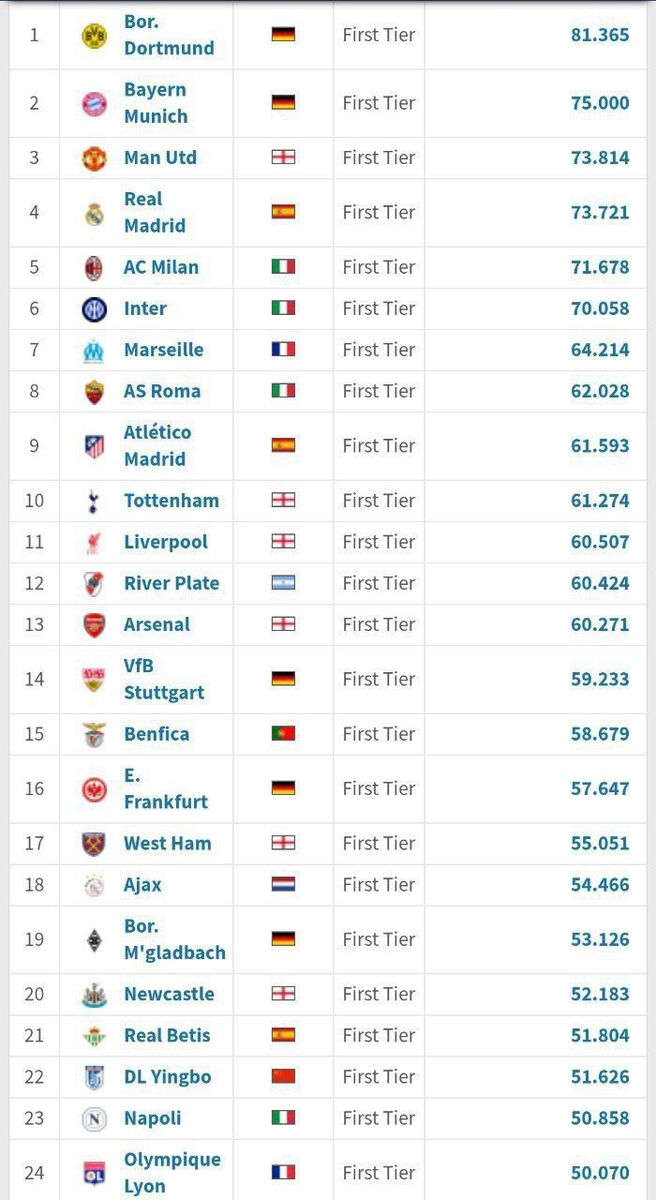Click Napoli's 50.858 points value

pos(599,1118)
